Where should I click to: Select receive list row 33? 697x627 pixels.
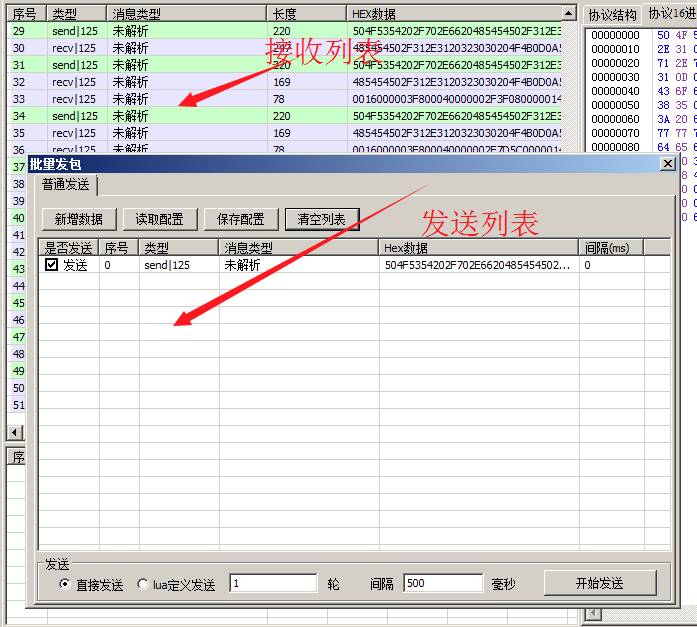[x=284, y=99]
